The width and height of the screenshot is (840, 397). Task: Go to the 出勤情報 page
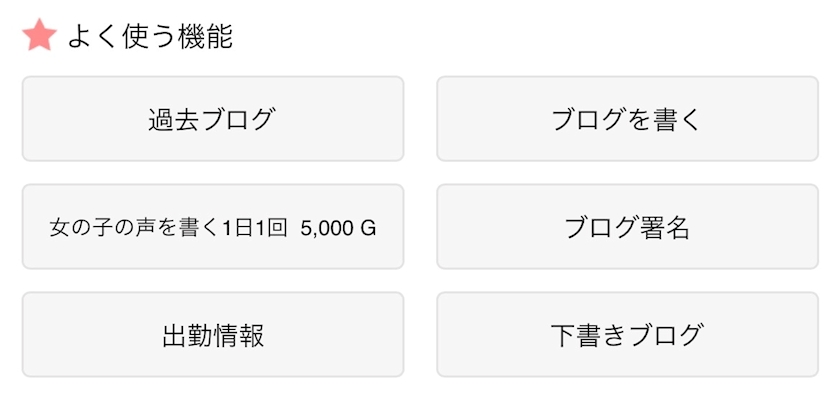coord(213,334)
